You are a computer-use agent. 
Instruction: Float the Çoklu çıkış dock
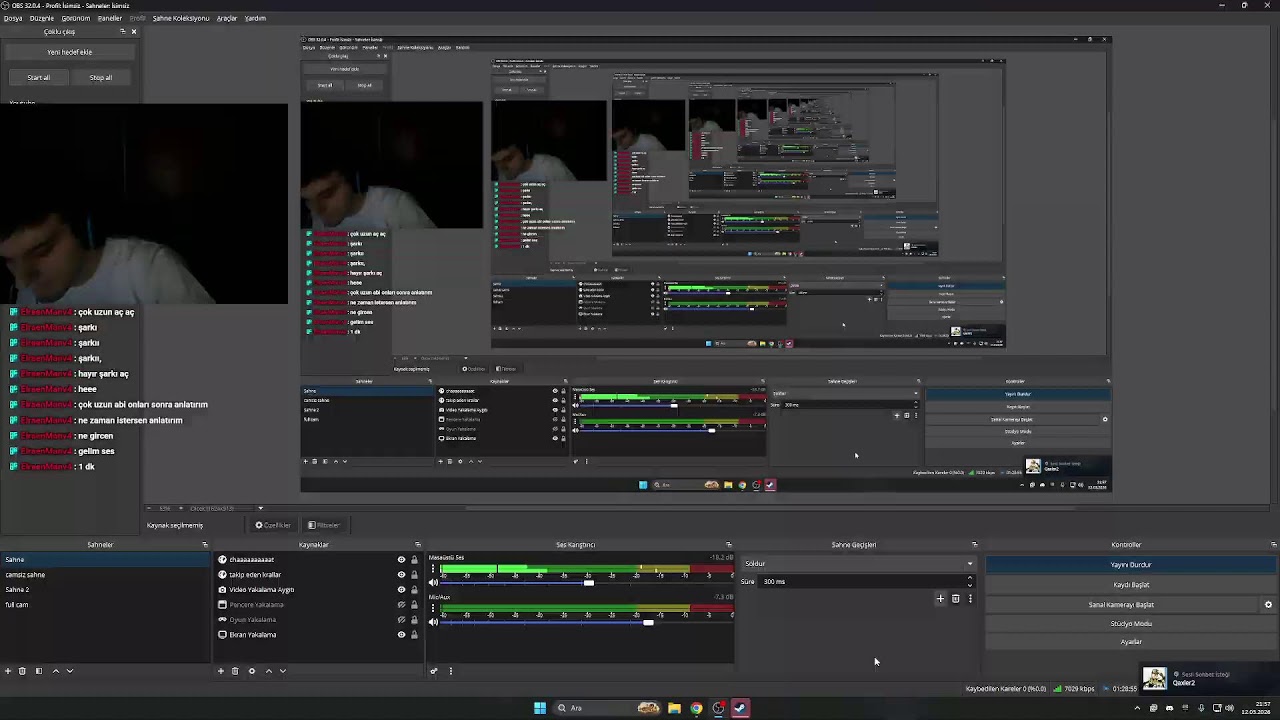123,31
